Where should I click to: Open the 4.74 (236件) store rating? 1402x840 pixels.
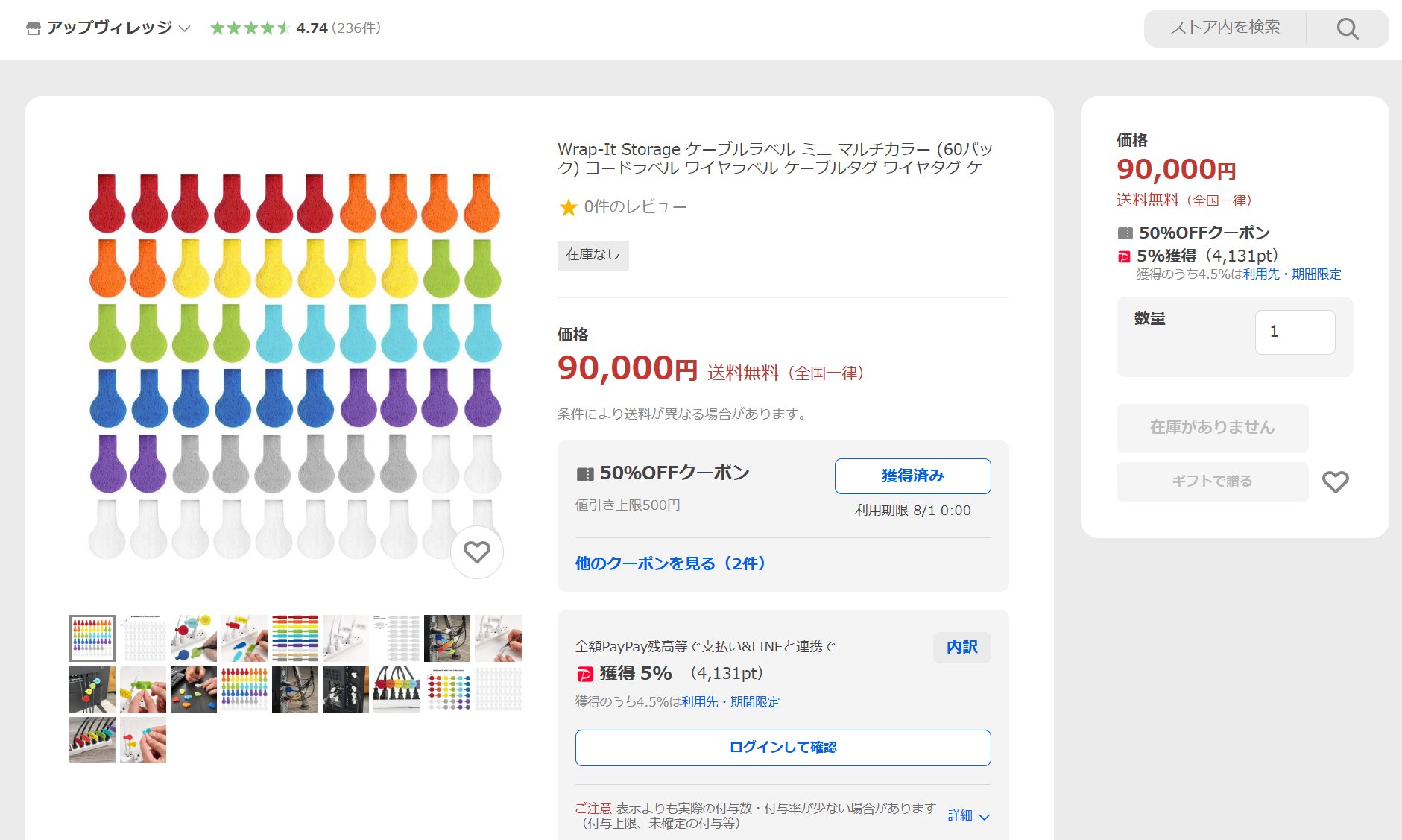pos(338,28)
